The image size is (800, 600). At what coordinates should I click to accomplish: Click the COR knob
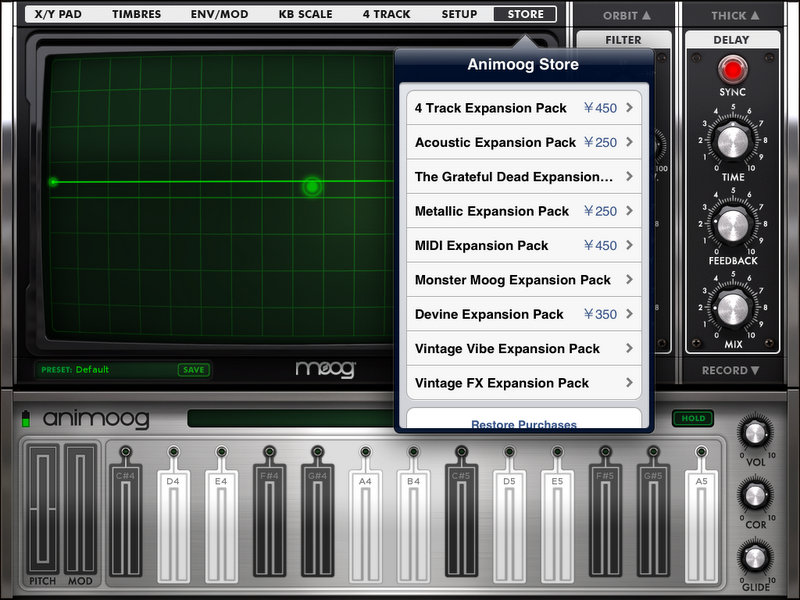tap(755, 495)
